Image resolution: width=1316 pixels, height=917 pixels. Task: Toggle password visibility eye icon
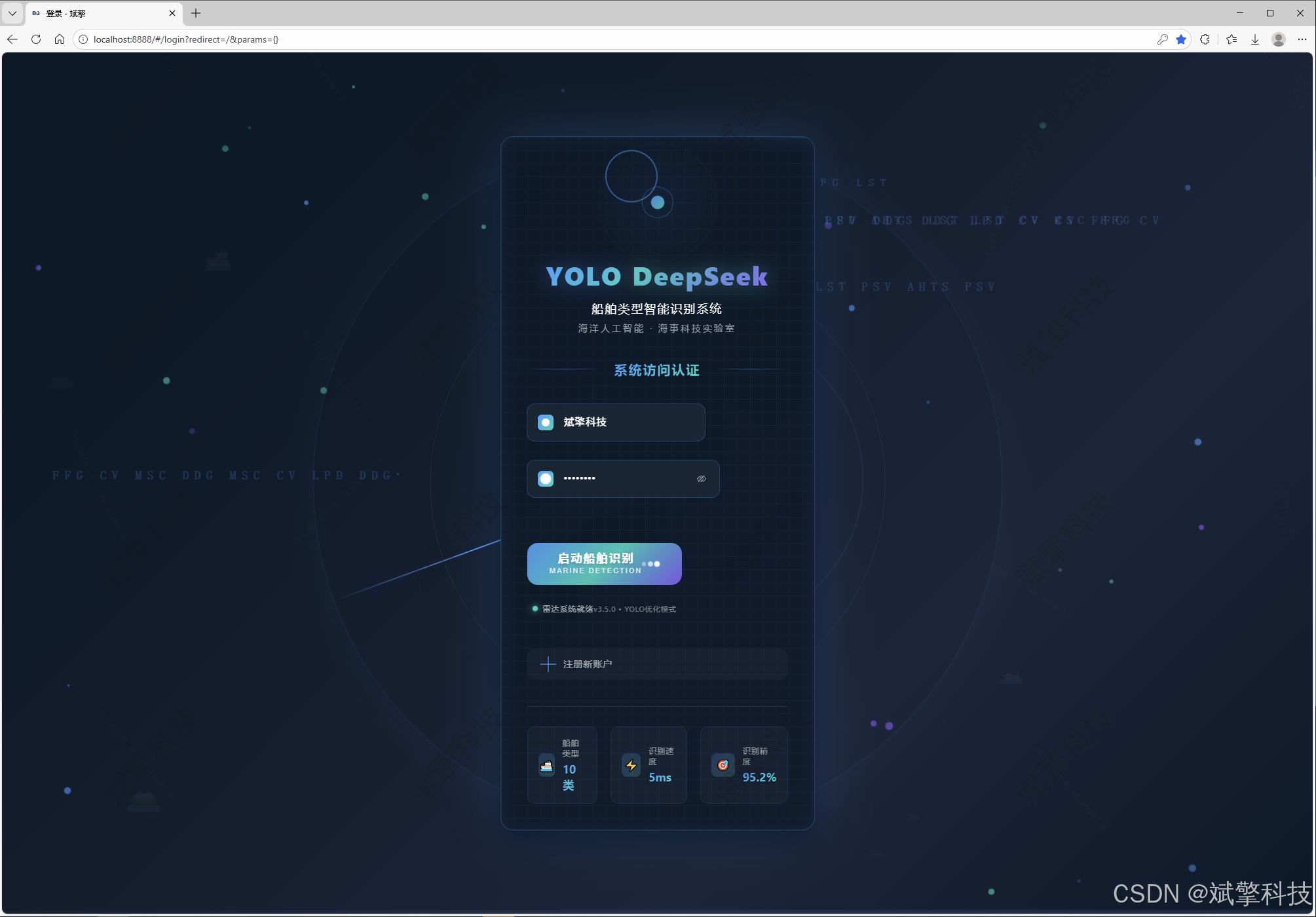coord(701,479)
